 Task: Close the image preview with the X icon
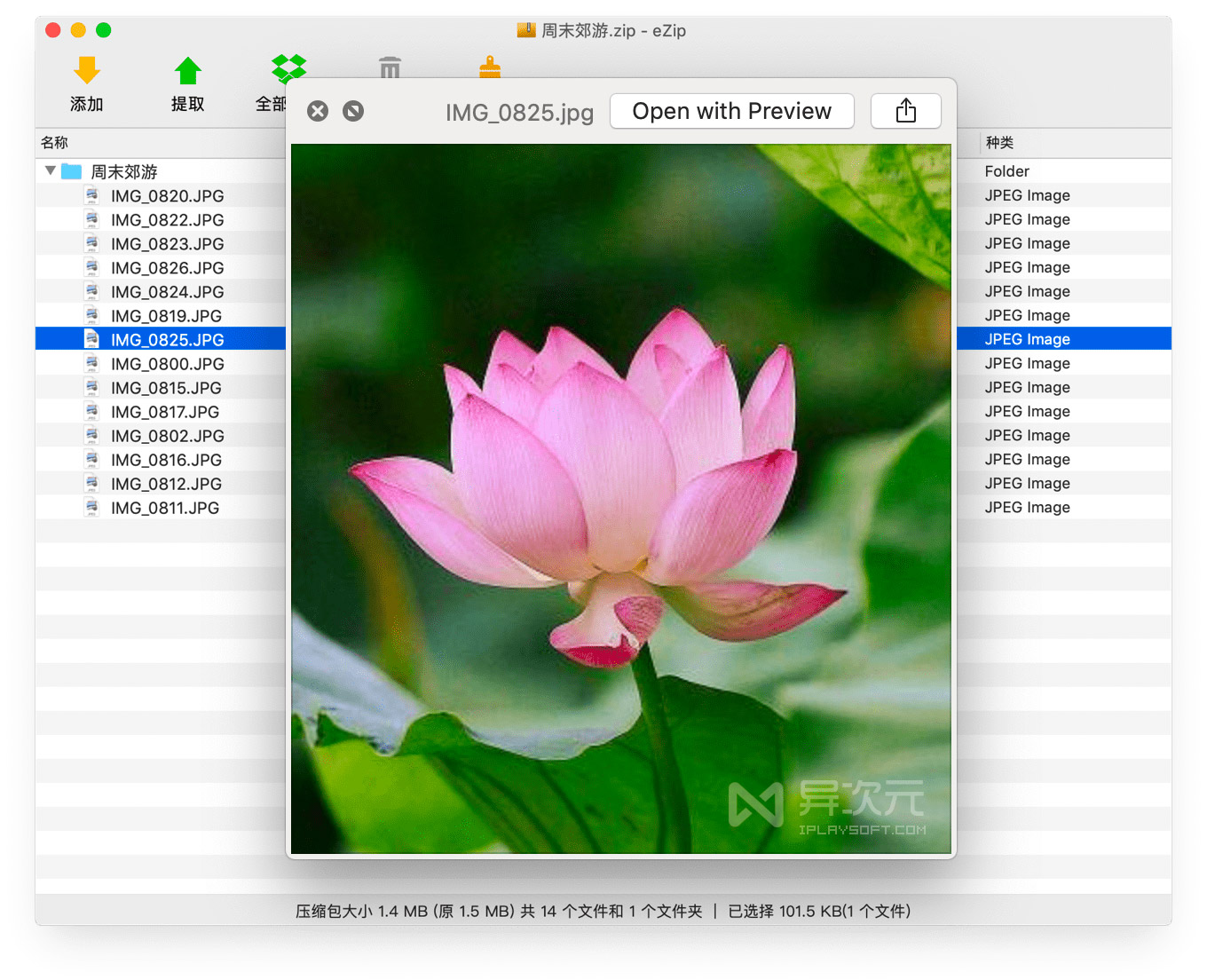pyautogui.click(x=317, y=111)
